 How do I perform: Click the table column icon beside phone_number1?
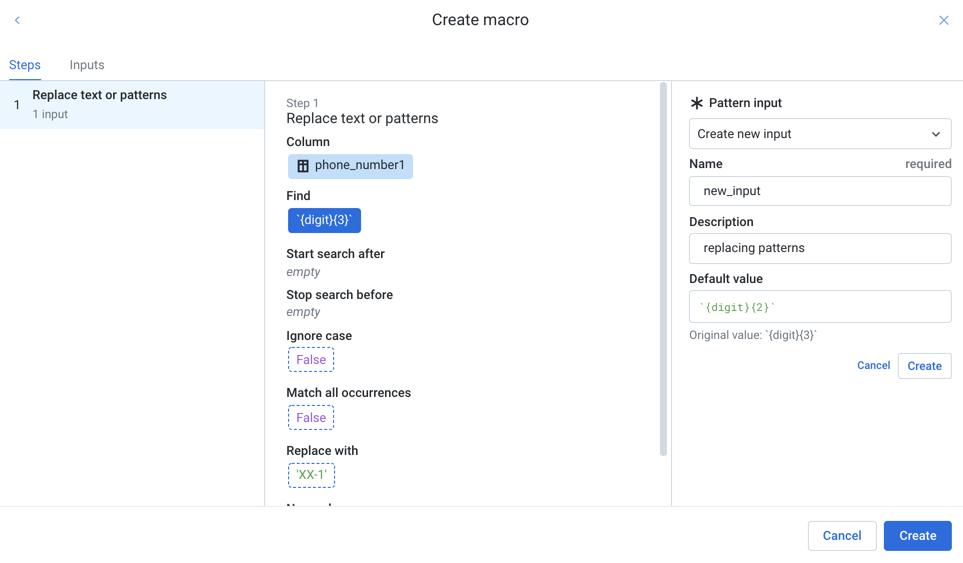coord(303,166)
